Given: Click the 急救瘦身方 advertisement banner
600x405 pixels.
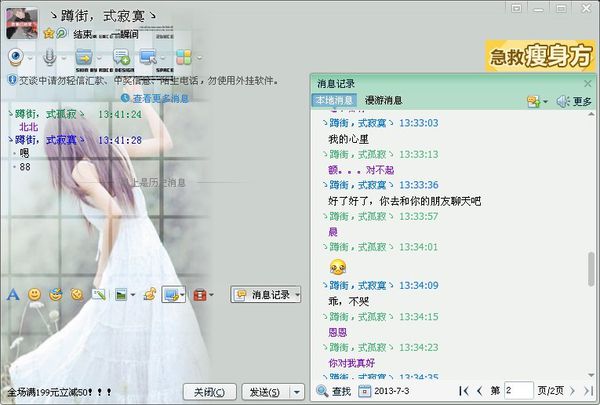Looking at the screenshot, I should [x=540, y=56].
